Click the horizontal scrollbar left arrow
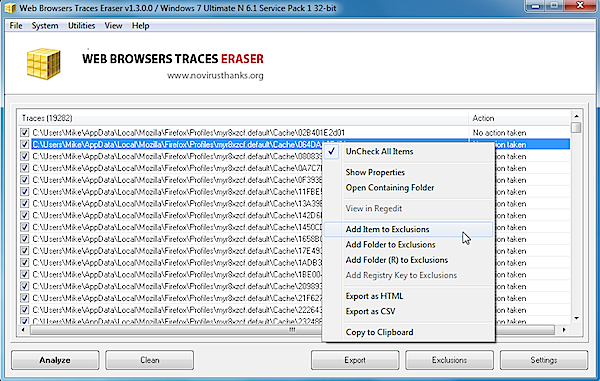 (23, 330)
